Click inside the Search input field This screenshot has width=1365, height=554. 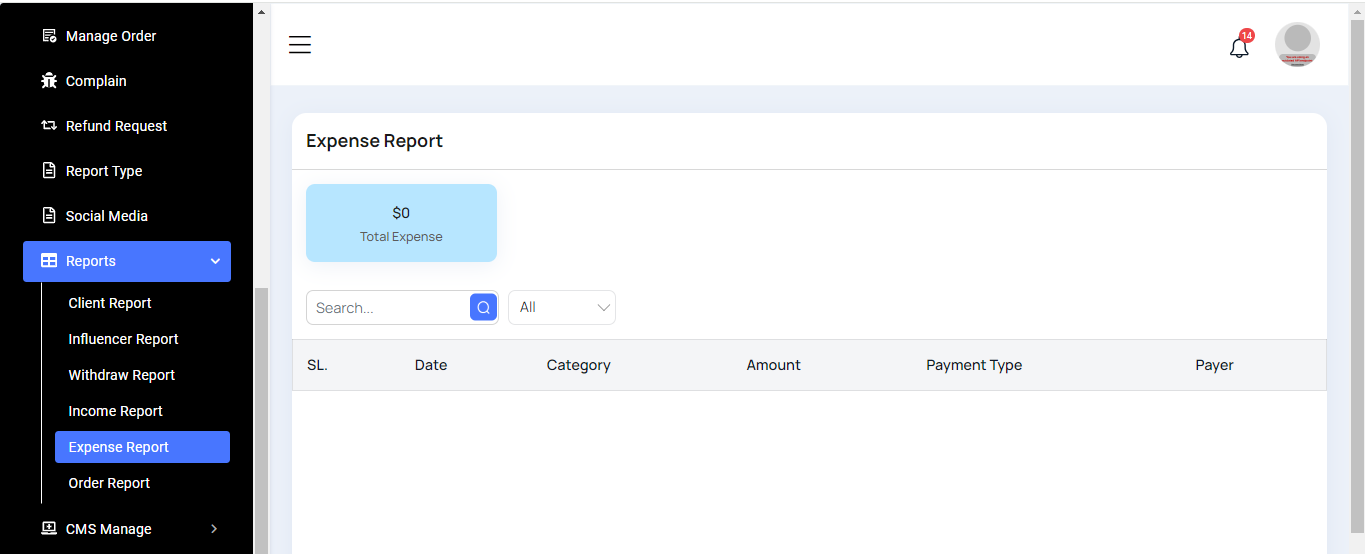388,308
